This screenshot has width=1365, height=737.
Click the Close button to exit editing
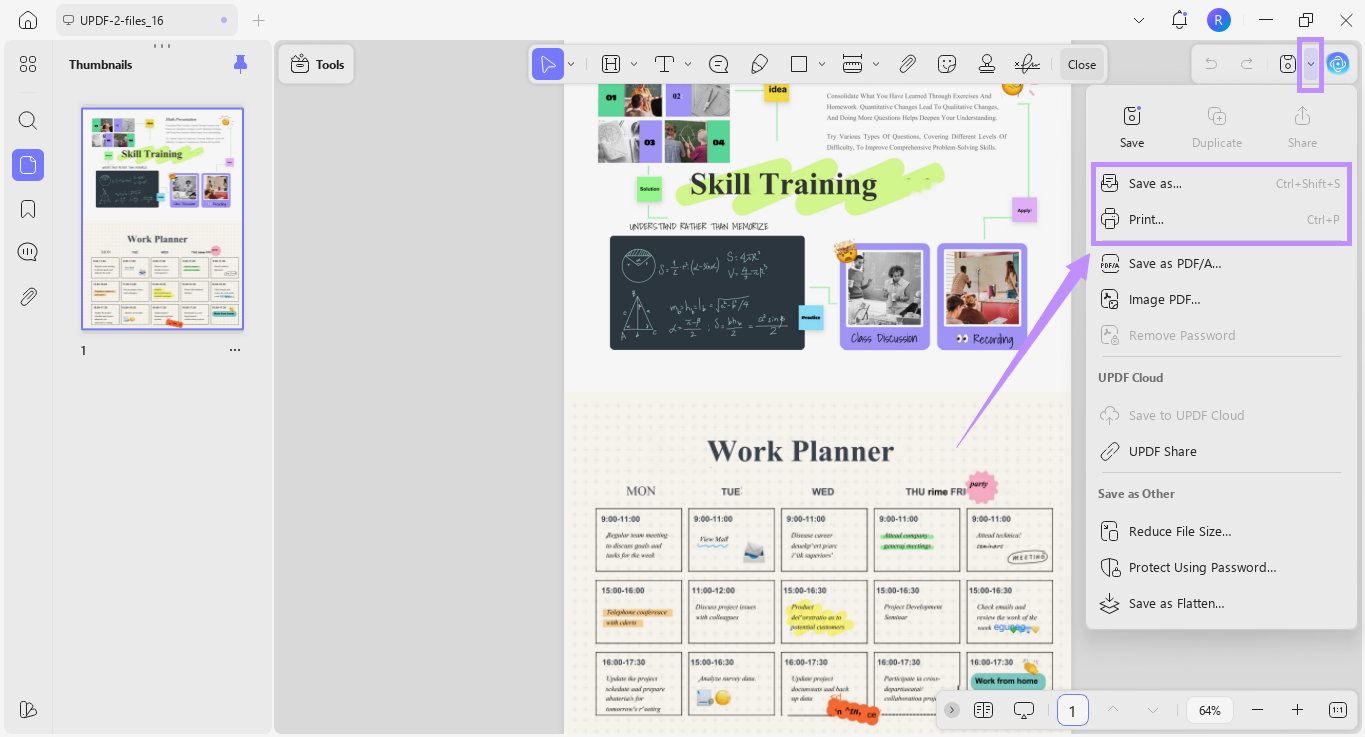pyautogui.click(x=1082, y=64)
